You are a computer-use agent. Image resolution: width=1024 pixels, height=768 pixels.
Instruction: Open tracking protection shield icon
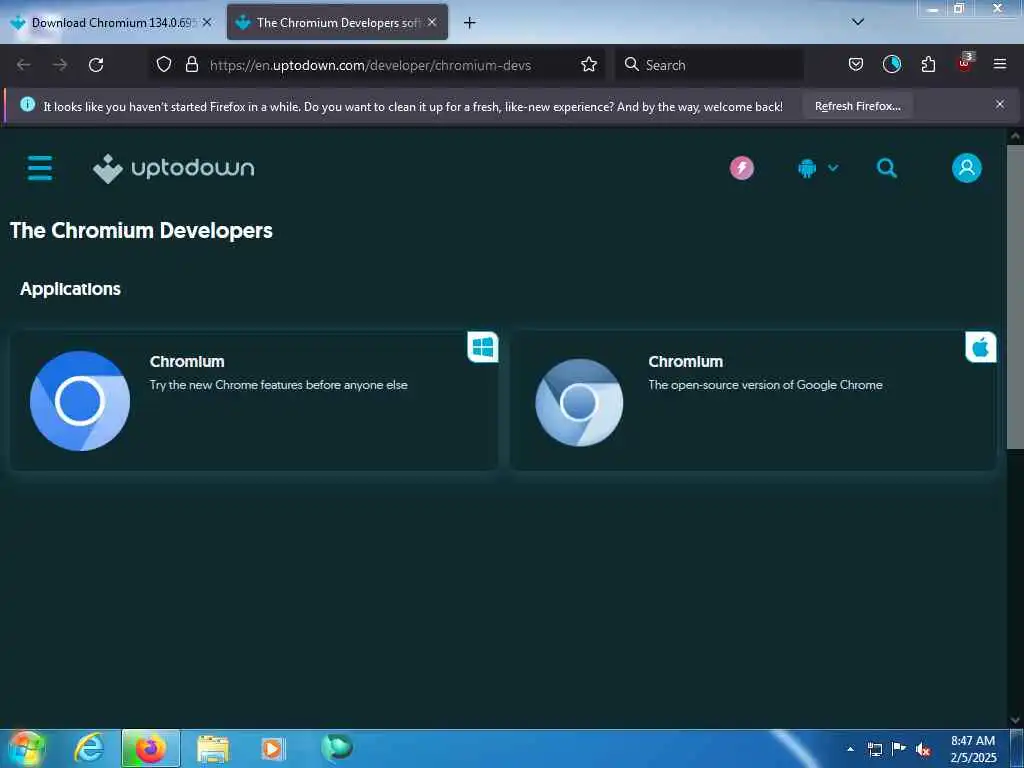pyautogui.click(x=164, y=65)
